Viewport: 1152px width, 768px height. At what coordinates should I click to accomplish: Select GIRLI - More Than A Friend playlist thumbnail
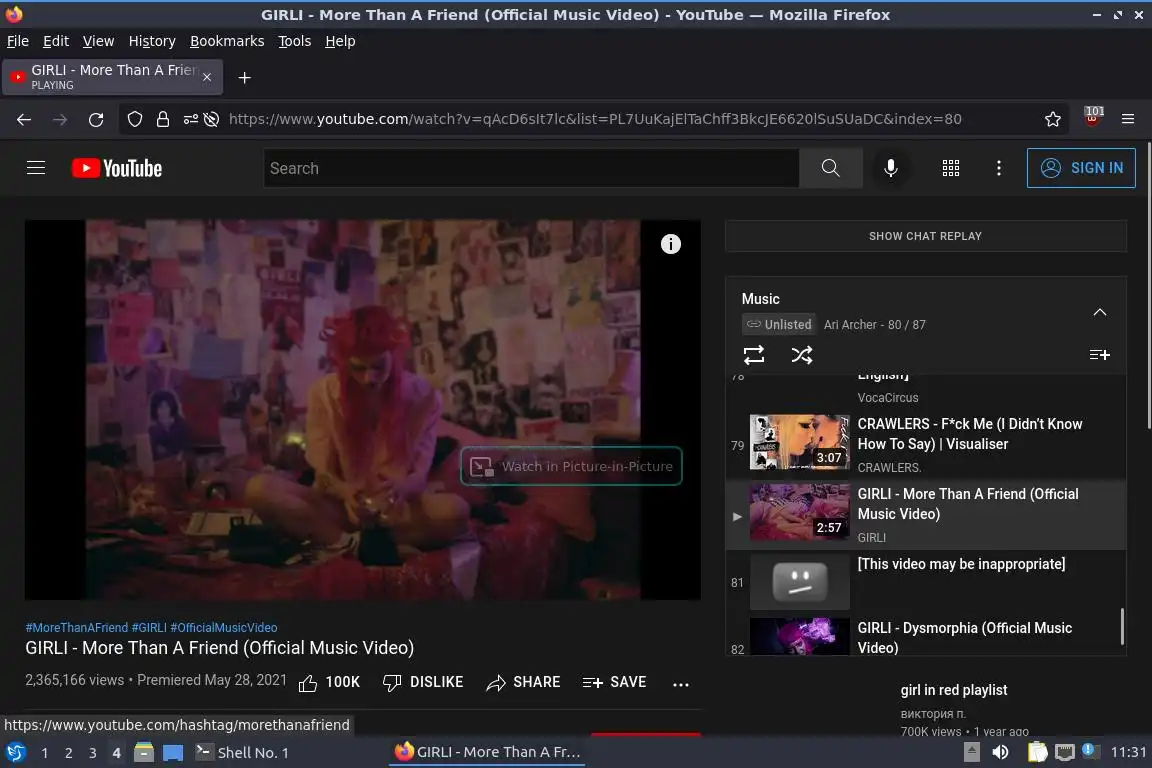click(x=799, y=512)
